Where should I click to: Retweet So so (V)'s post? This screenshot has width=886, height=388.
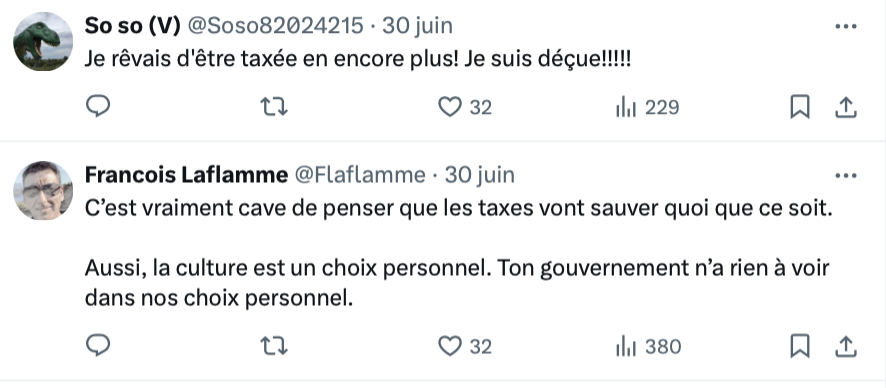click(274, 106)
